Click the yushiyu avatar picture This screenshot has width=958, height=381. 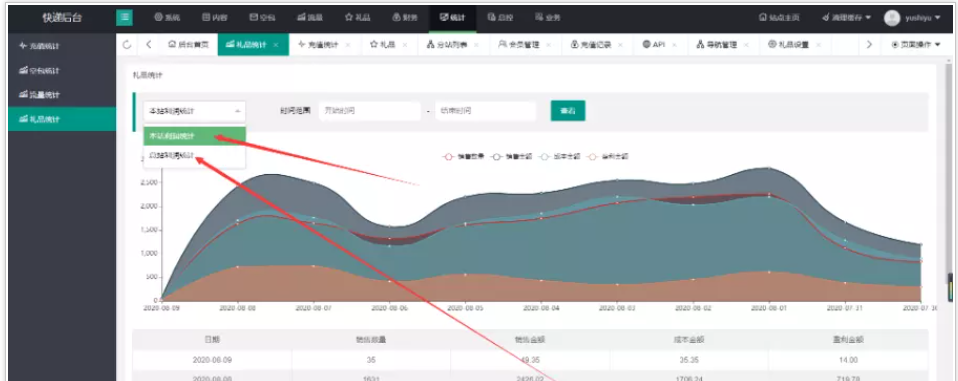(892, 18)
